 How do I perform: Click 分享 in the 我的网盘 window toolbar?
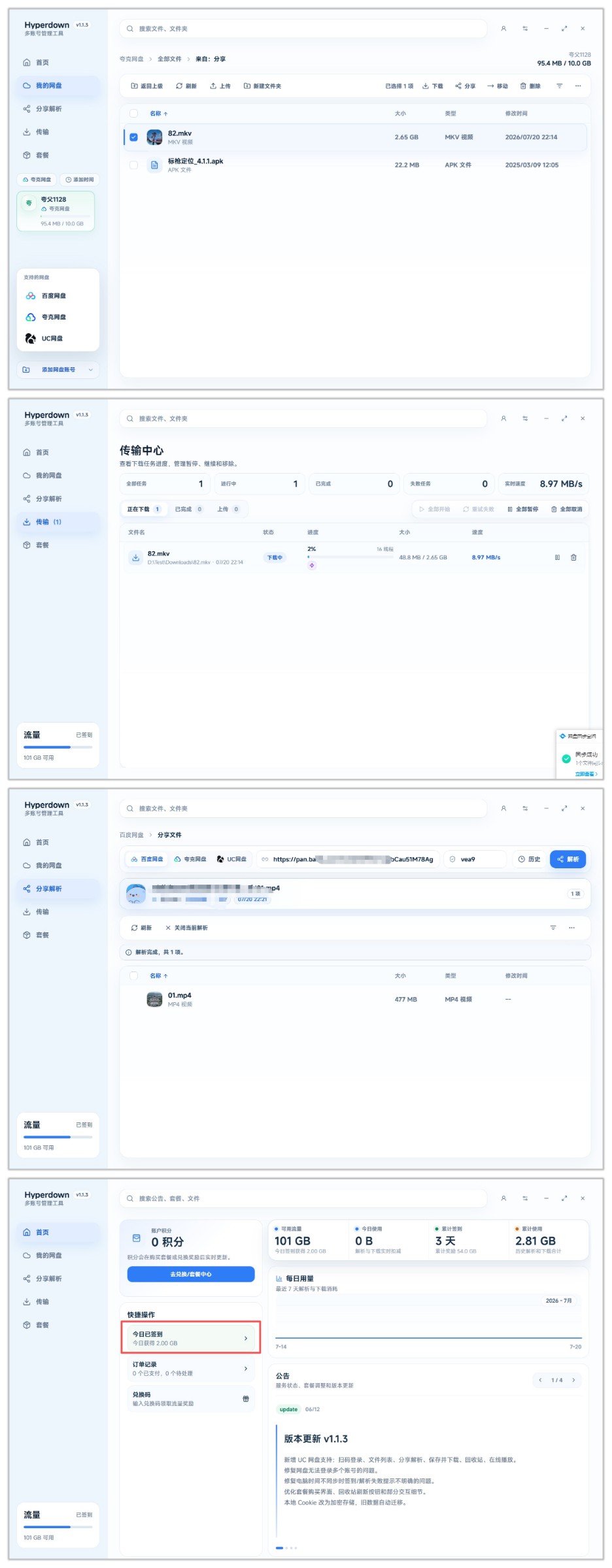click(466, 86)
